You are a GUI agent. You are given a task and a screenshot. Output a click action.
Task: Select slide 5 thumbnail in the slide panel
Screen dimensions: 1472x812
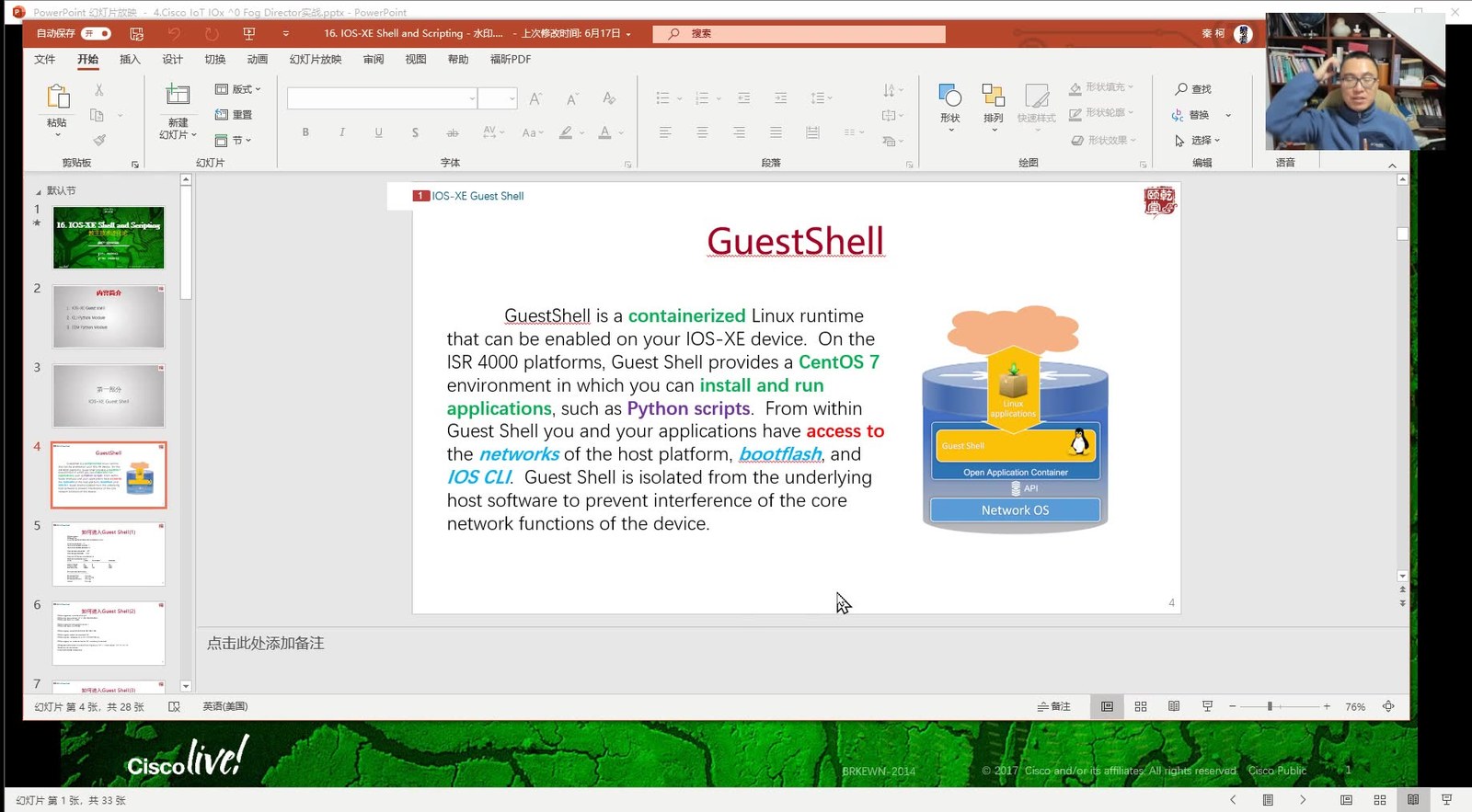coord(109,554)
